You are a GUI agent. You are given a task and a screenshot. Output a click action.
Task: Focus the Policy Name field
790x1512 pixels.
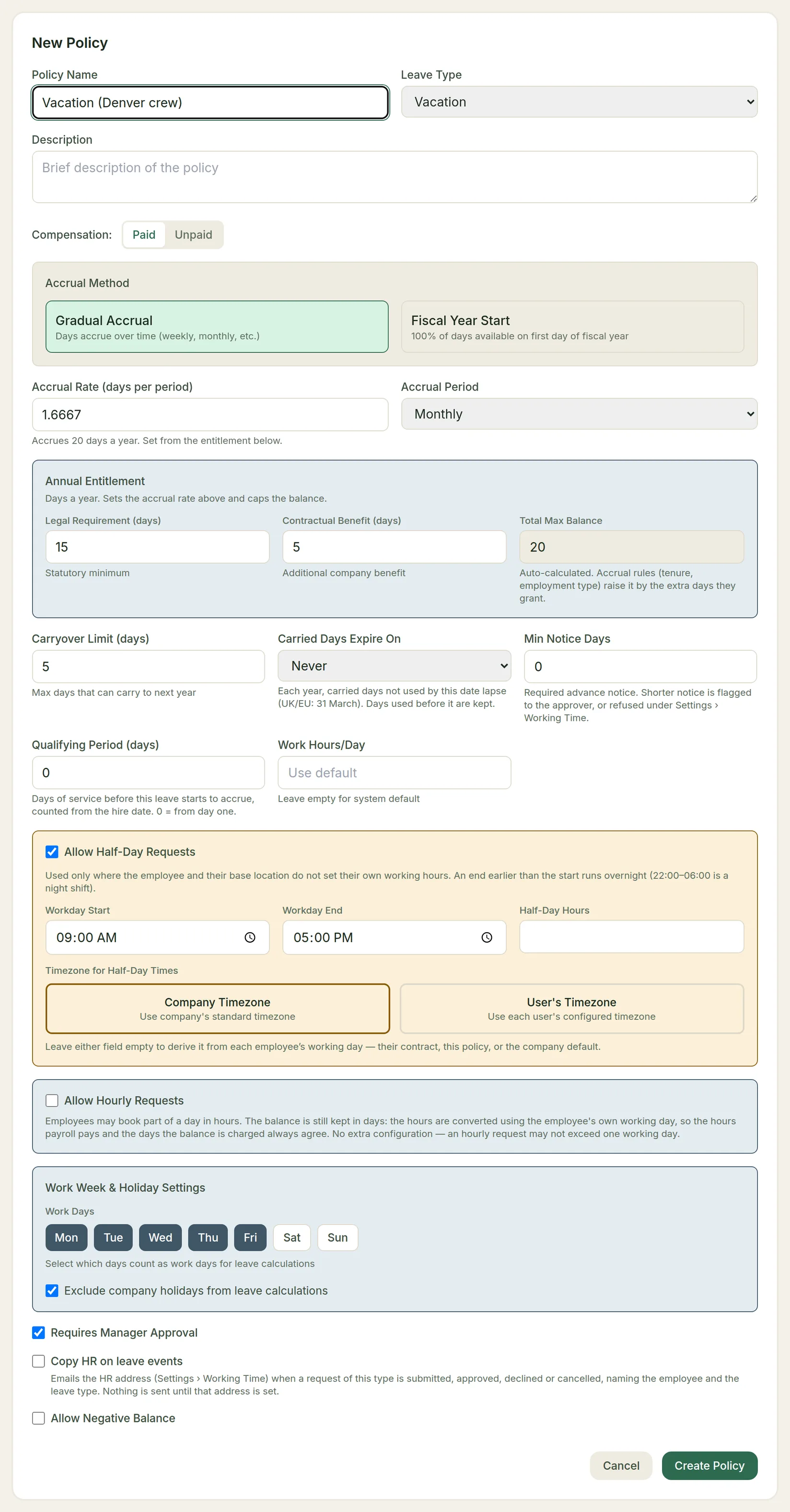[210, 103]
